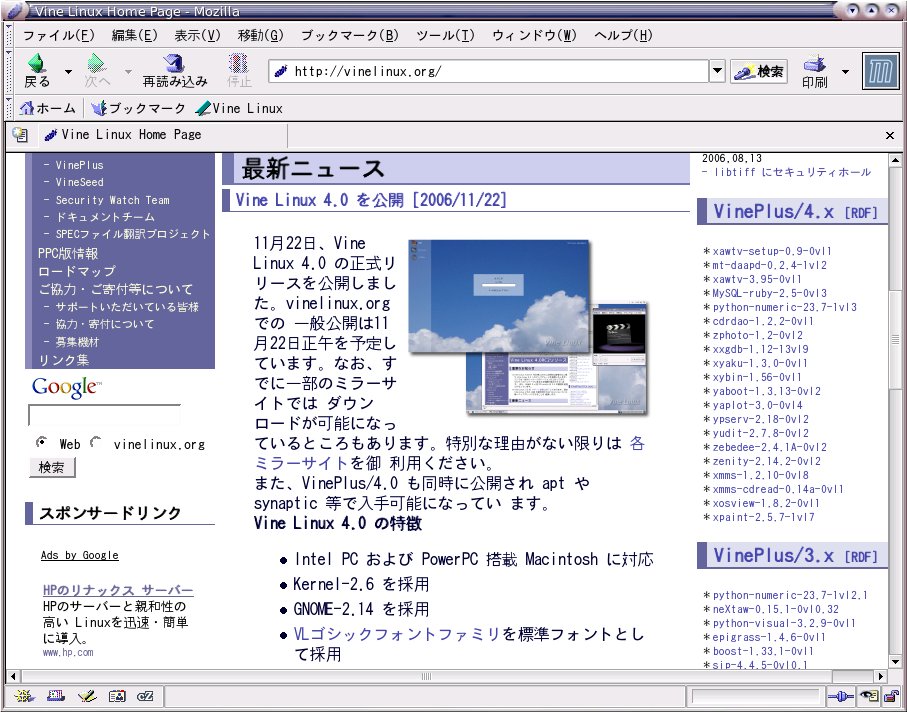Open the Security Watch Team link
The height and width of the screenshot is (712, 907).
coord(112,200)
